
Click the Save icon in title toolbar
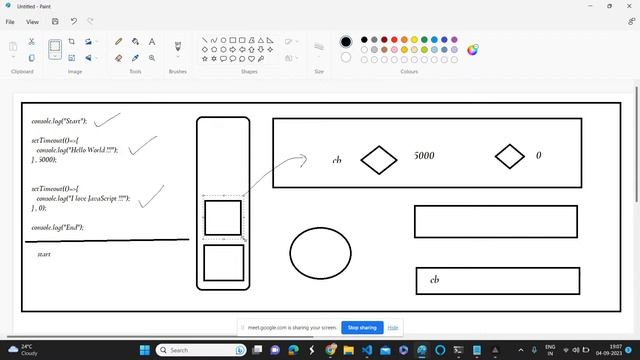55,22
